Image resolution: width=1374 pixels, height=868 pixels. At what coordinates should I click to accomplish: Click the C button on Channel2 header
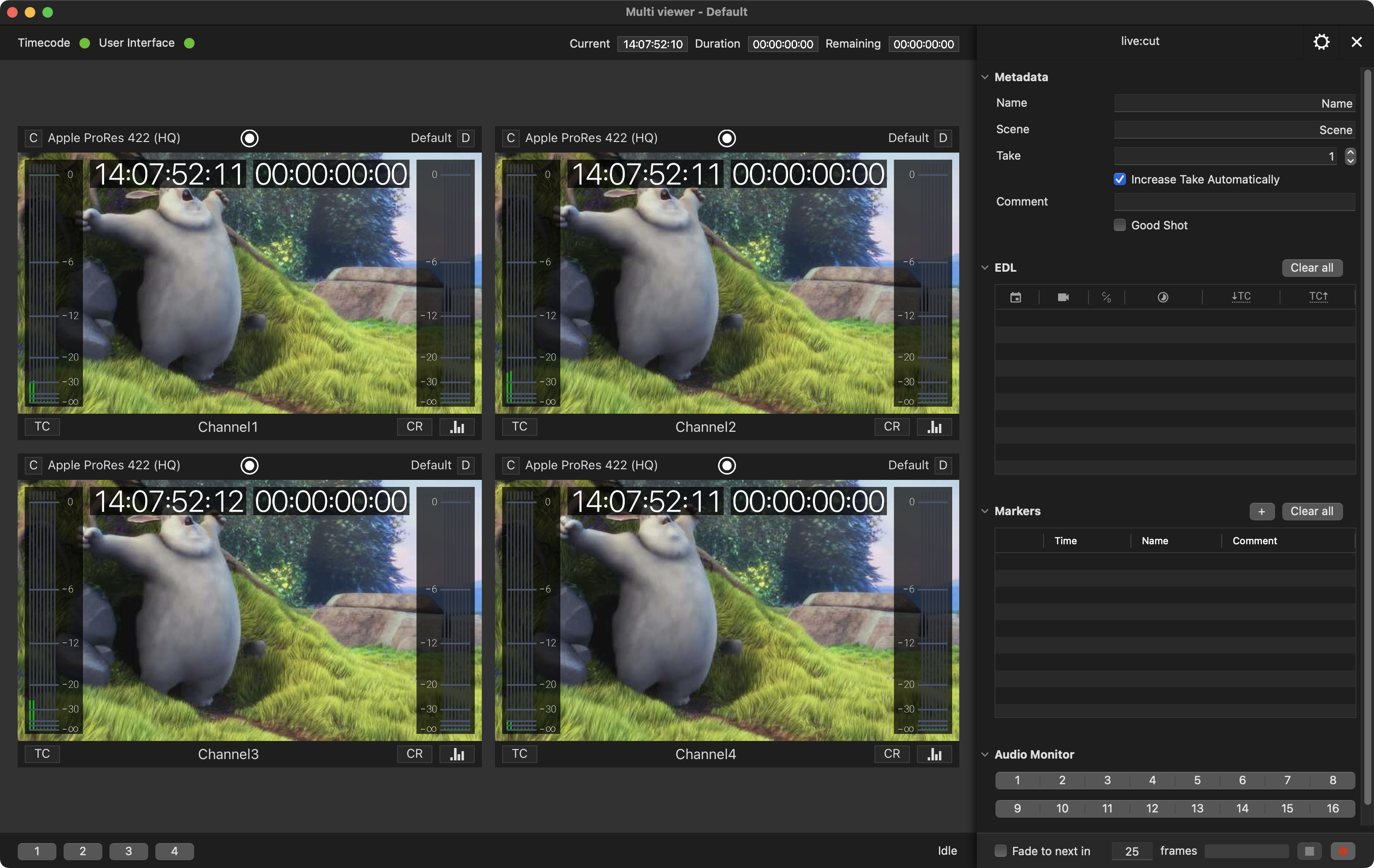[x=511, y=138]
